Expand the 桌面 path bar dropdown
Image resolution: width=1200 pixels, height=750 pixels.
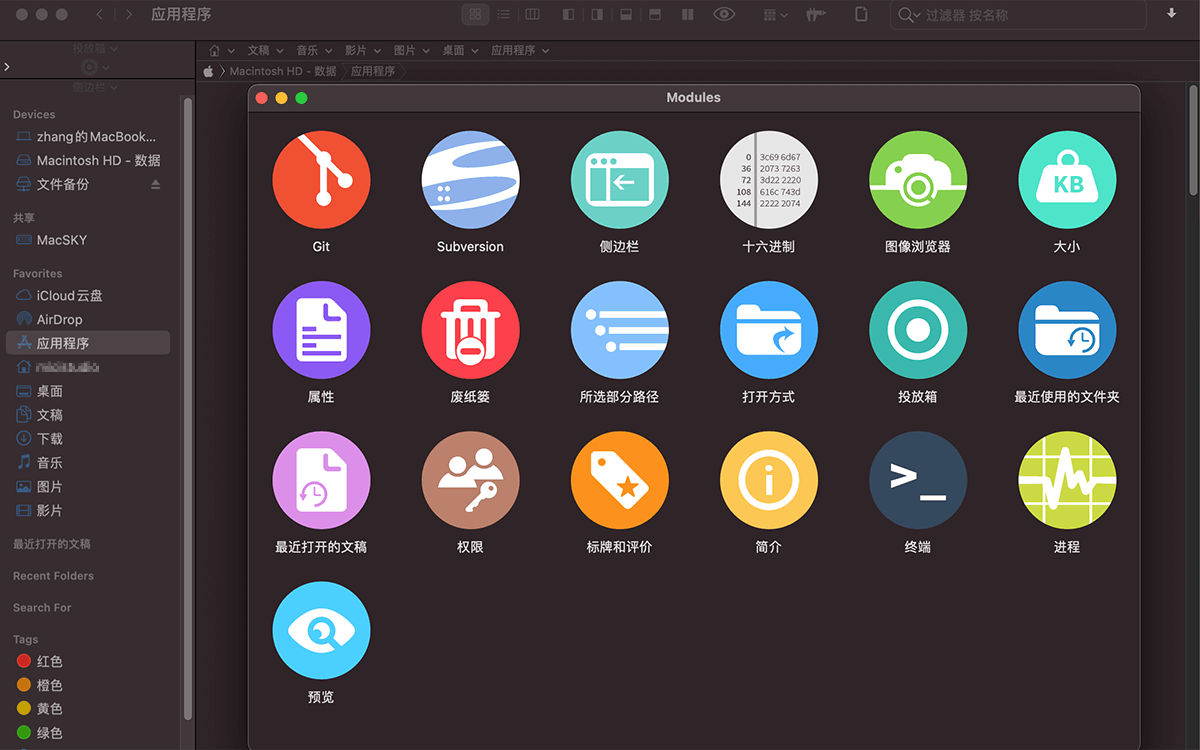coord(478,51)
